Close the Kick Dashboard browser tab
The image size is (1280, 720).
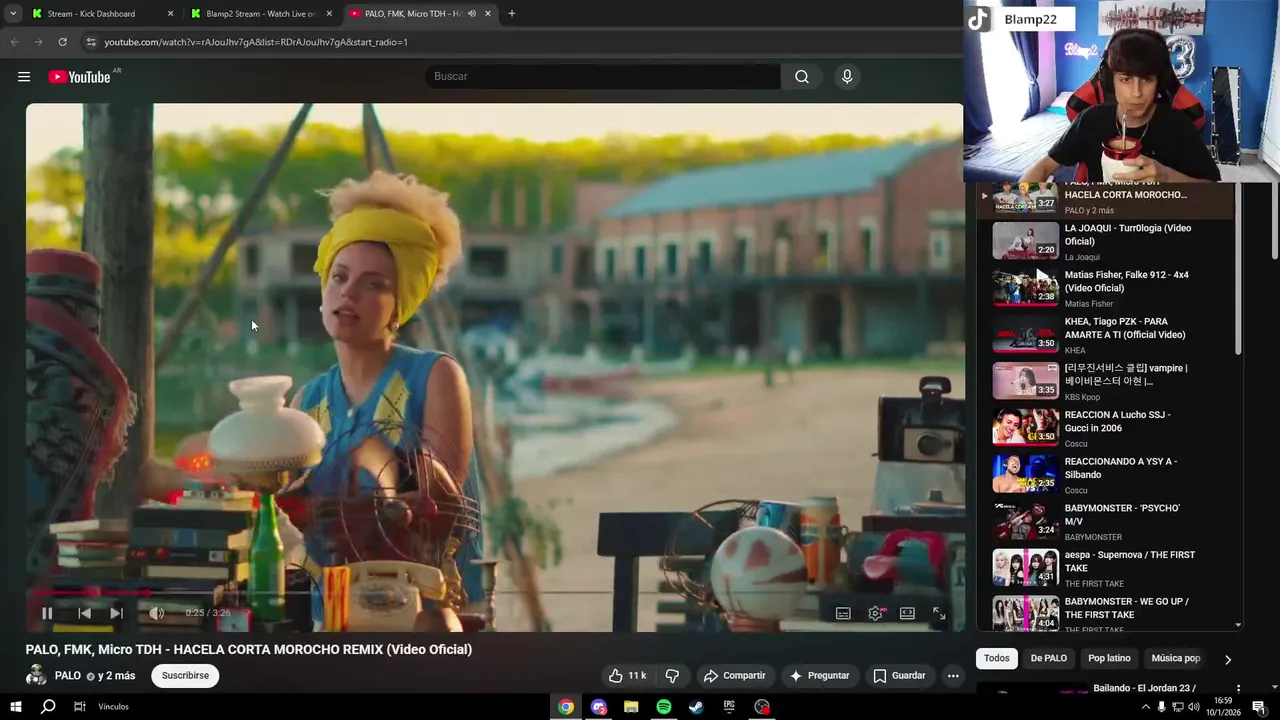pos(170,14)
